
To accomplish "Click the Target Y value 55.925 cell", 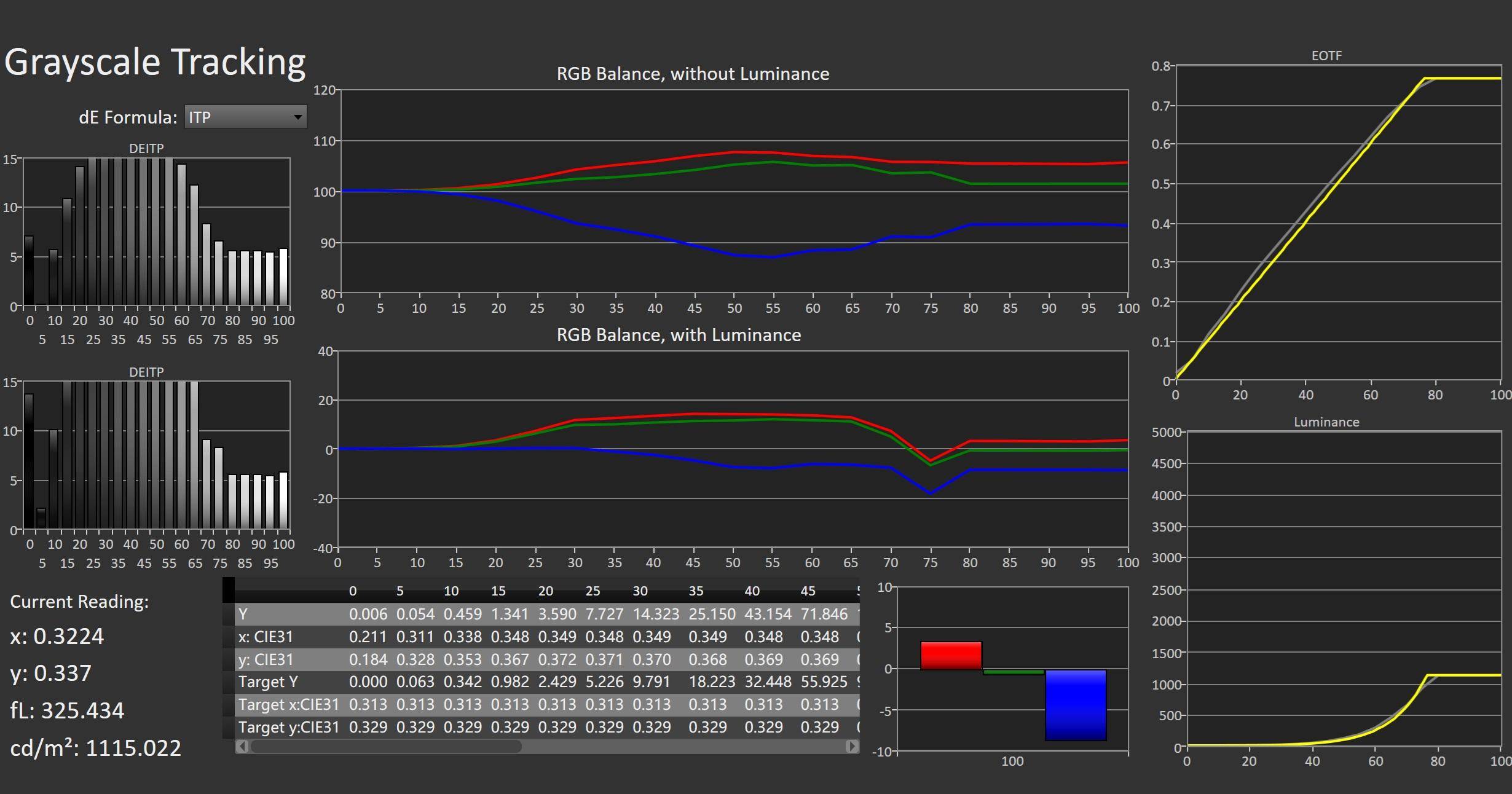I will [x=824, y=682].
